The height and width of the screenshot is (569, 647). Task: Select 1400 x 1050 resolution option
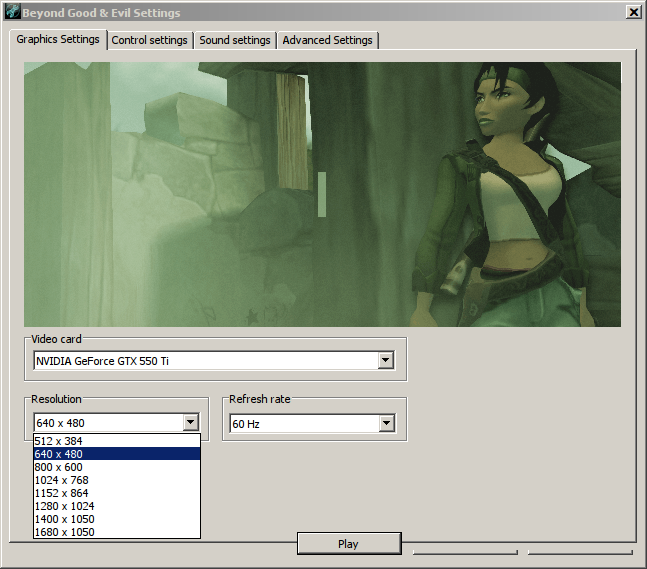(117, 519)
